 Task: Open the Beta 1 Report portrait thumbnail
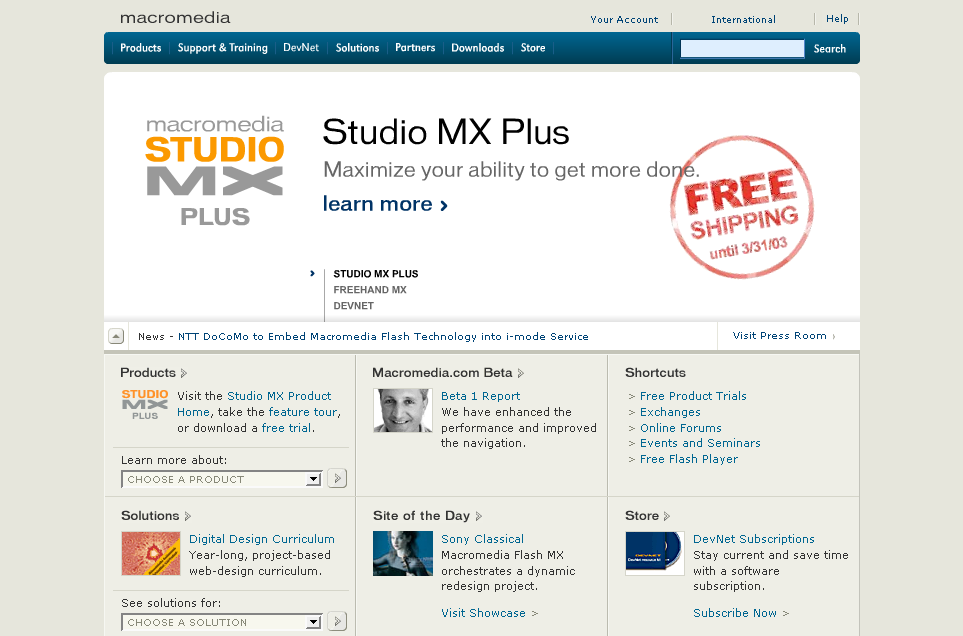pyautogui.click(x=403, y=411)
